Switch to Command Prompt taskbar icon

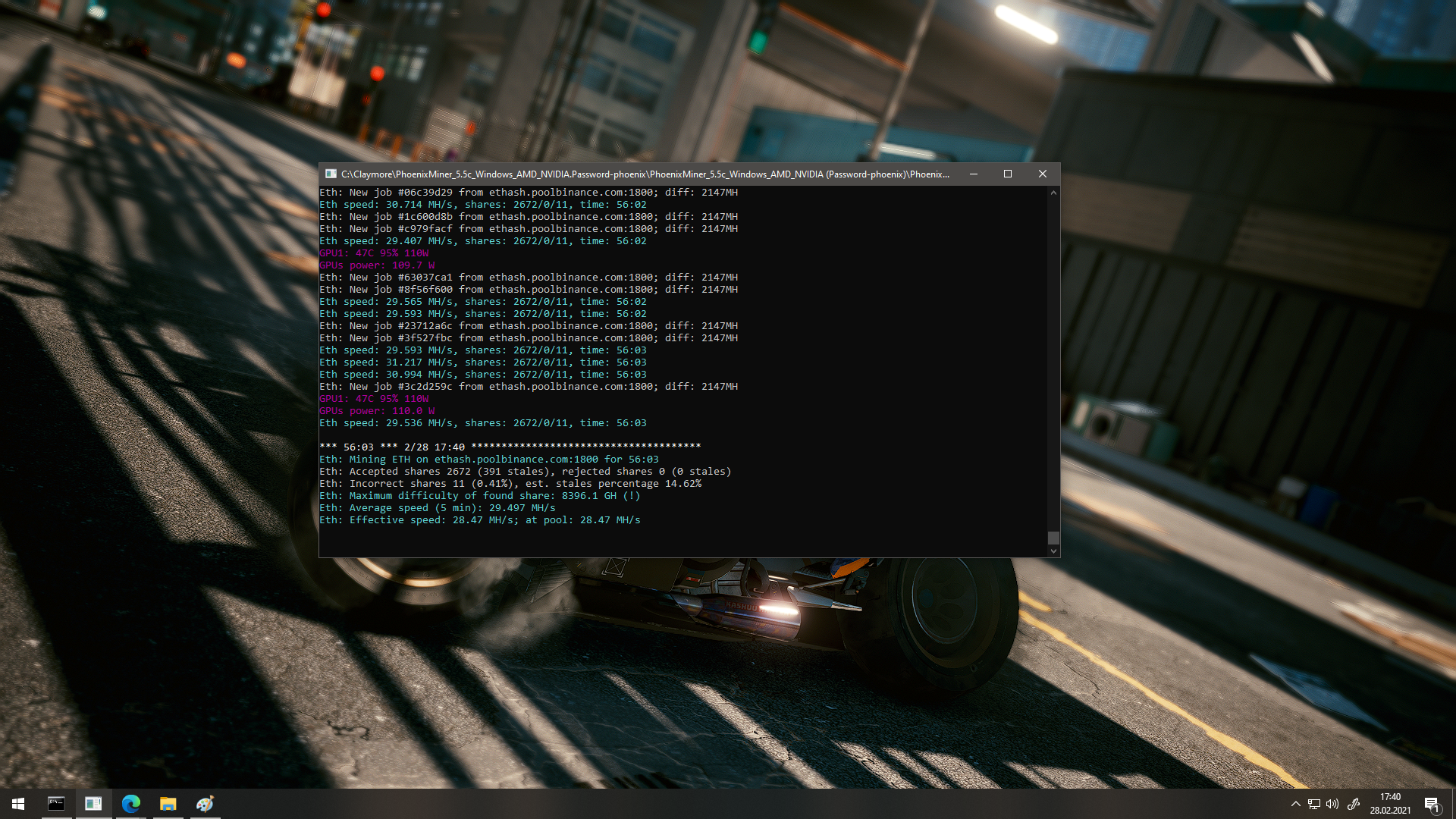(x=56, y=804)
